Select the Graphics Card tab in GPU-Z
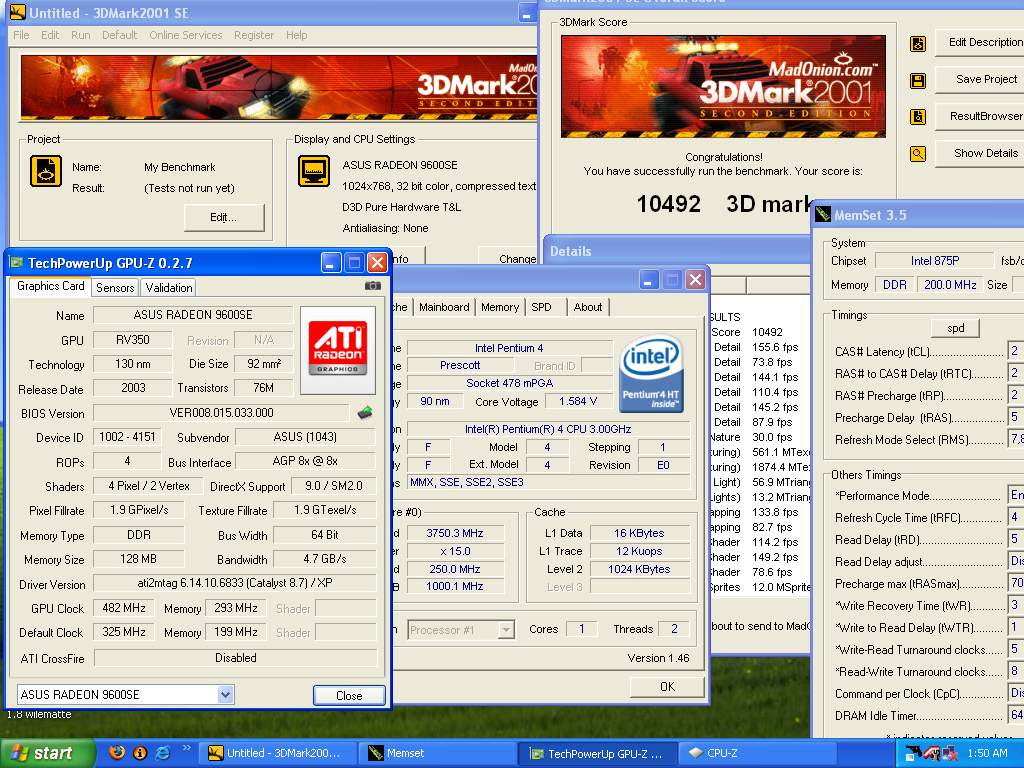1024x768 pixels. coord(50,286)
